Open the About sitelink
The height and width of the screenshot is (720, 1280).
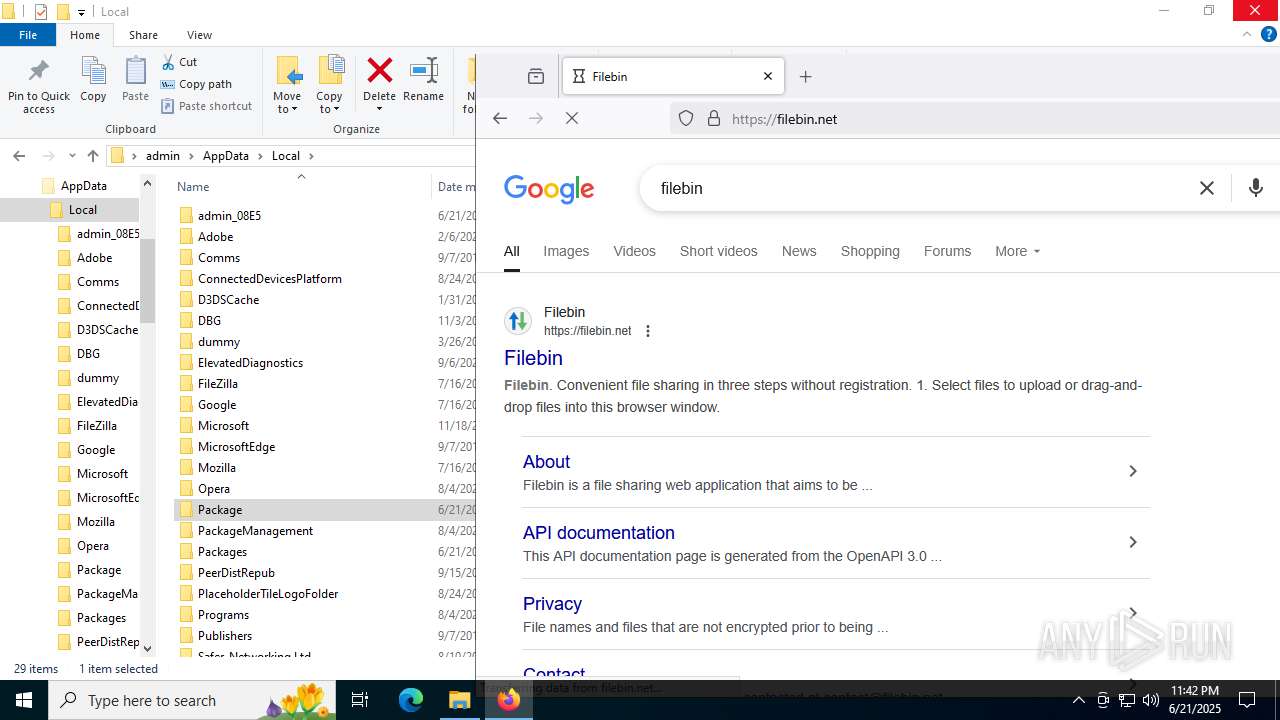click(546, 462)
